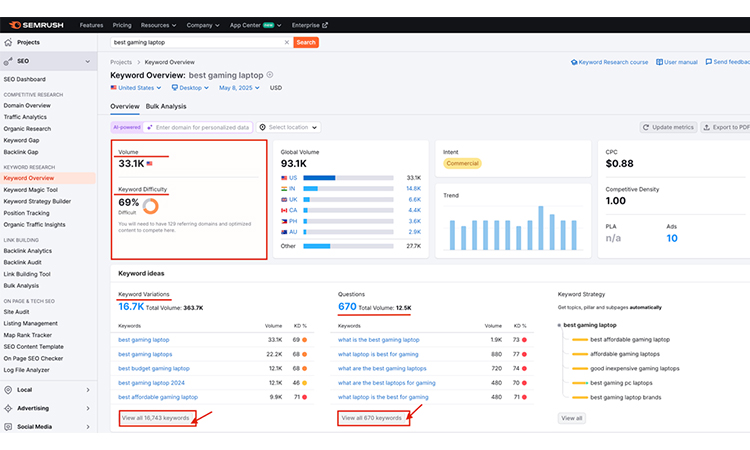Image resolution: width=750 pixels, height=450 pixels.
Task: Open United States country dropdown
Action: [136, 88]
